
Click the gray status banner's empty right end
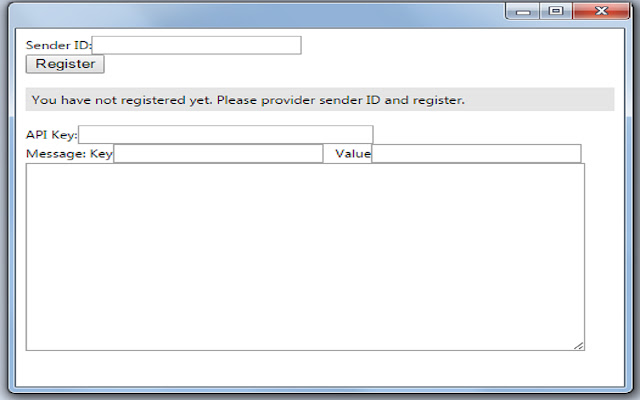pyautogui.click(x=539, y=100)
